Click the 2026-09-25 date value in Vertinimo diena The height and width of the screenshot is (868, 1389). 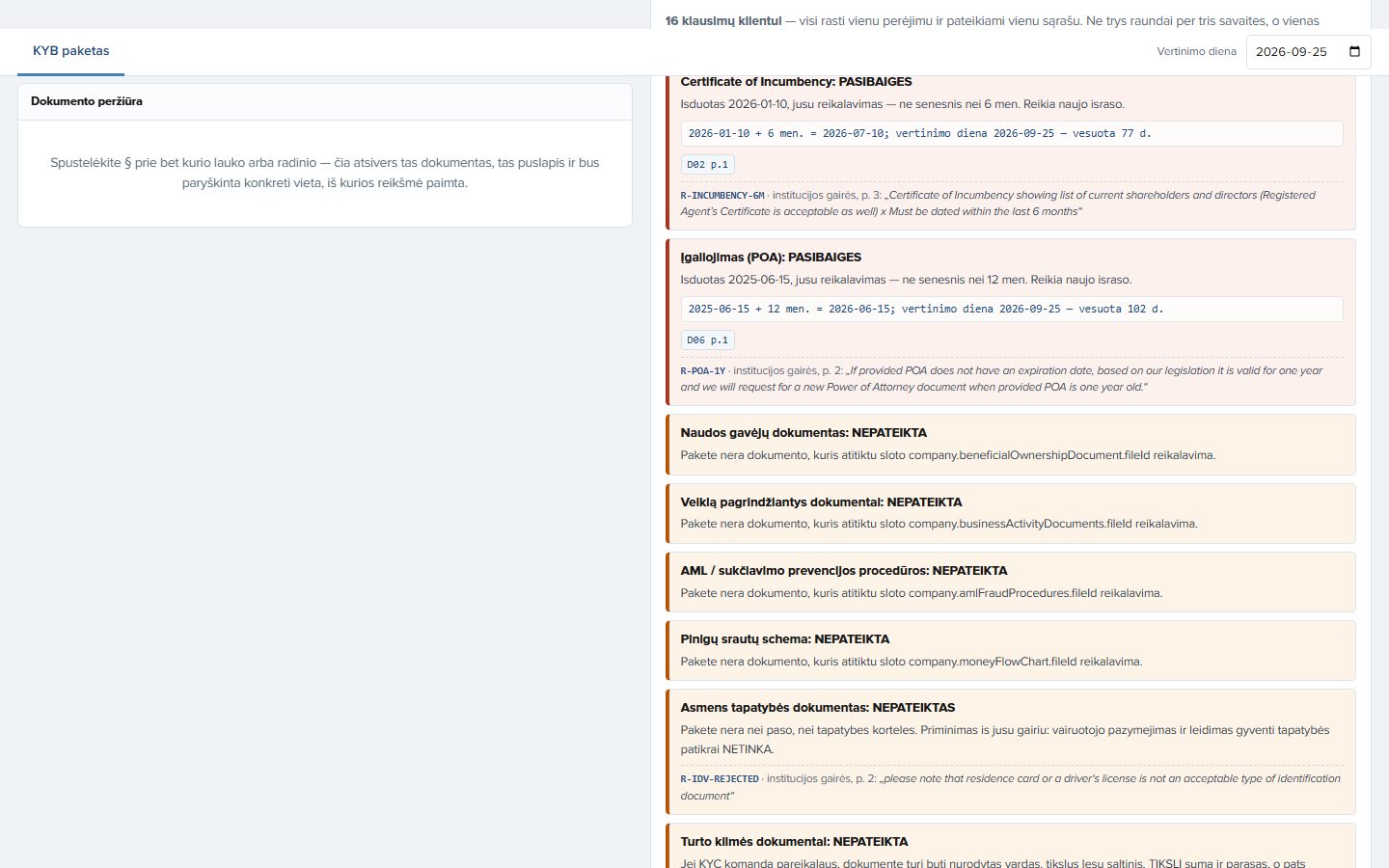1292,52
